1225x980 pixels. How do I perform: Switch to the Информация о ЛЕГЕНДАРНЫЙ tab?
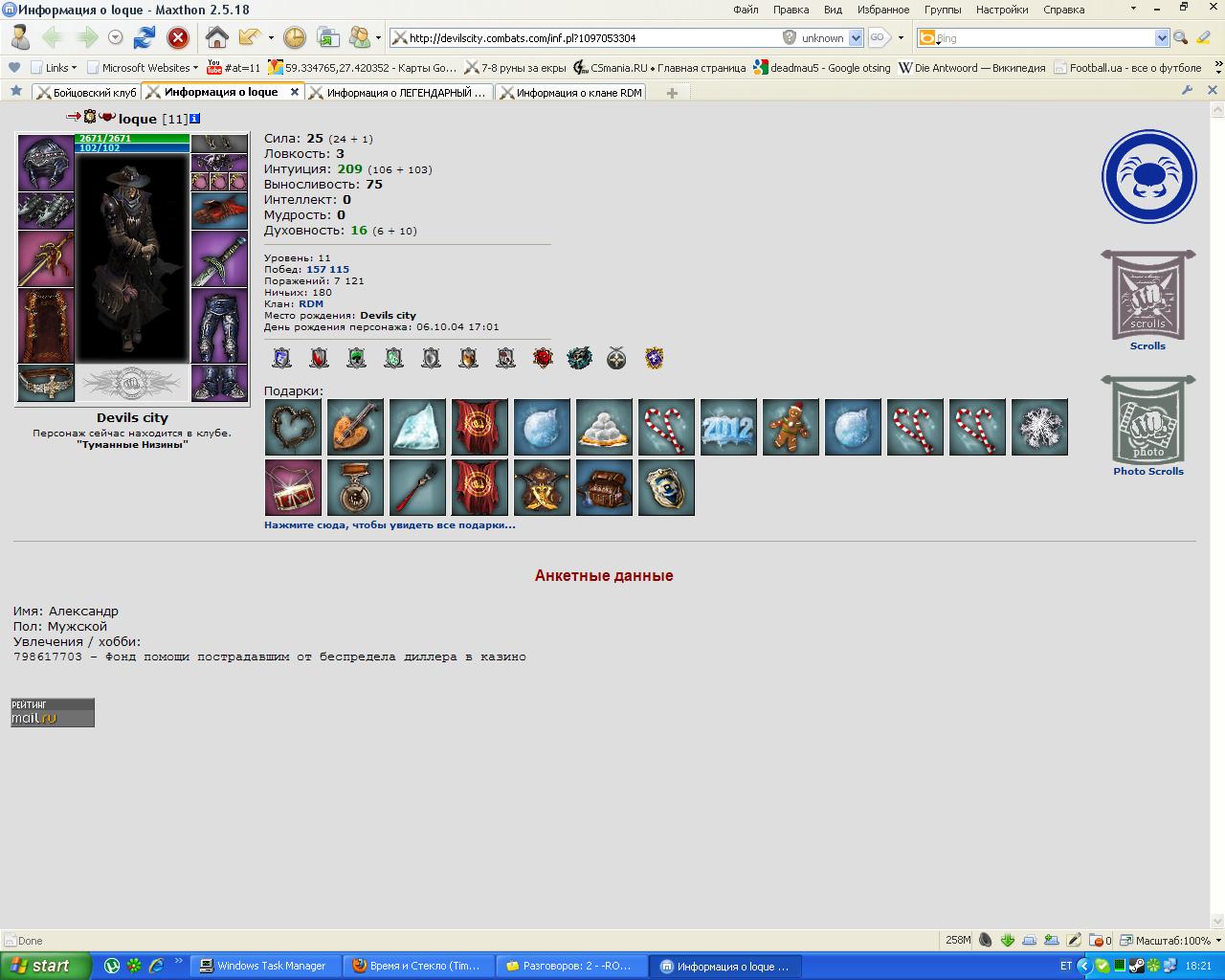[x=398, y=93]
